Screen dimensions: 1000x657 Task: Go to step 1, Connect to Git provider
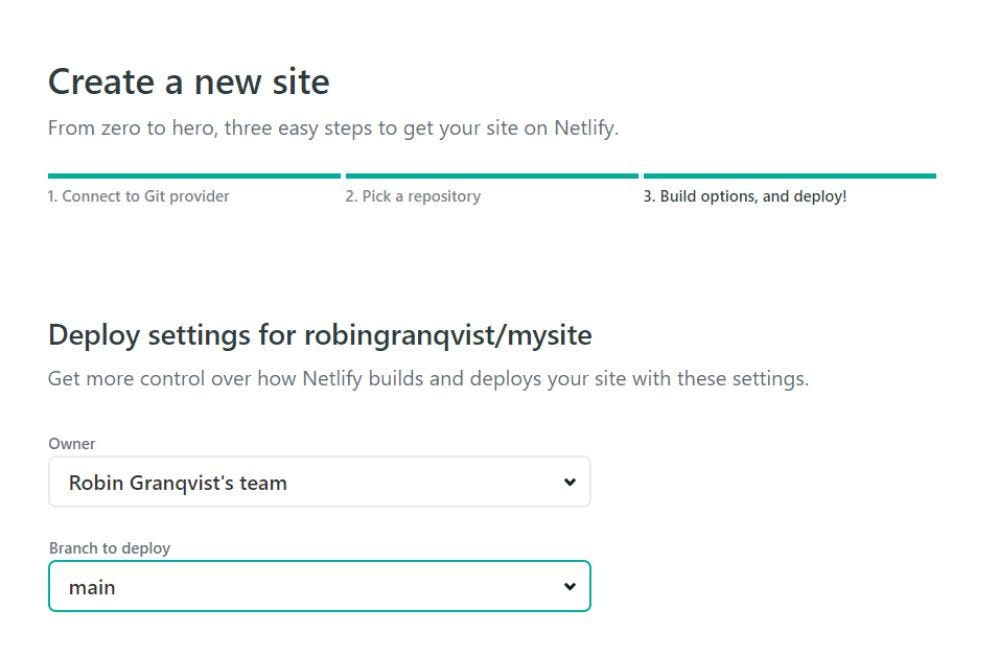[x=138, y=196]
